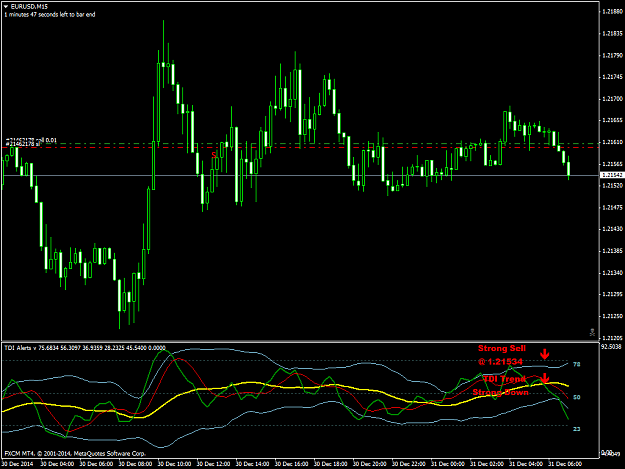Click the 1.21835 price scale label
The width and height of the screenshot is (625, 469).
coord(612,33)
